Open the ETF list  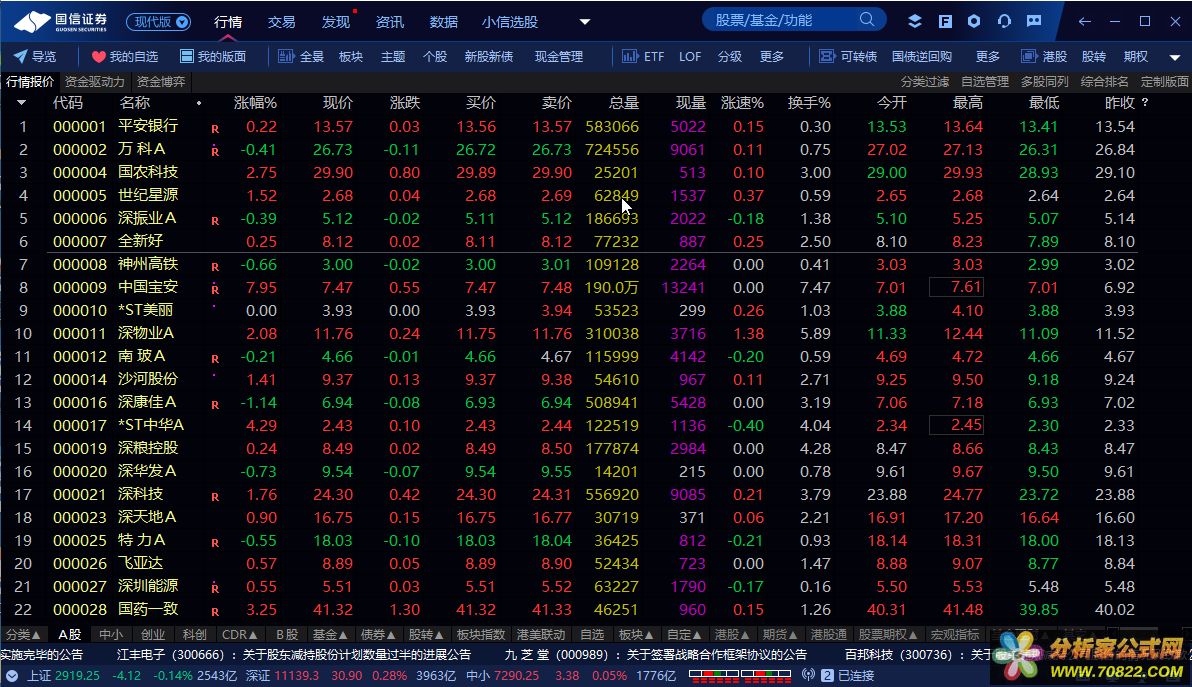[x=643, y=56]
